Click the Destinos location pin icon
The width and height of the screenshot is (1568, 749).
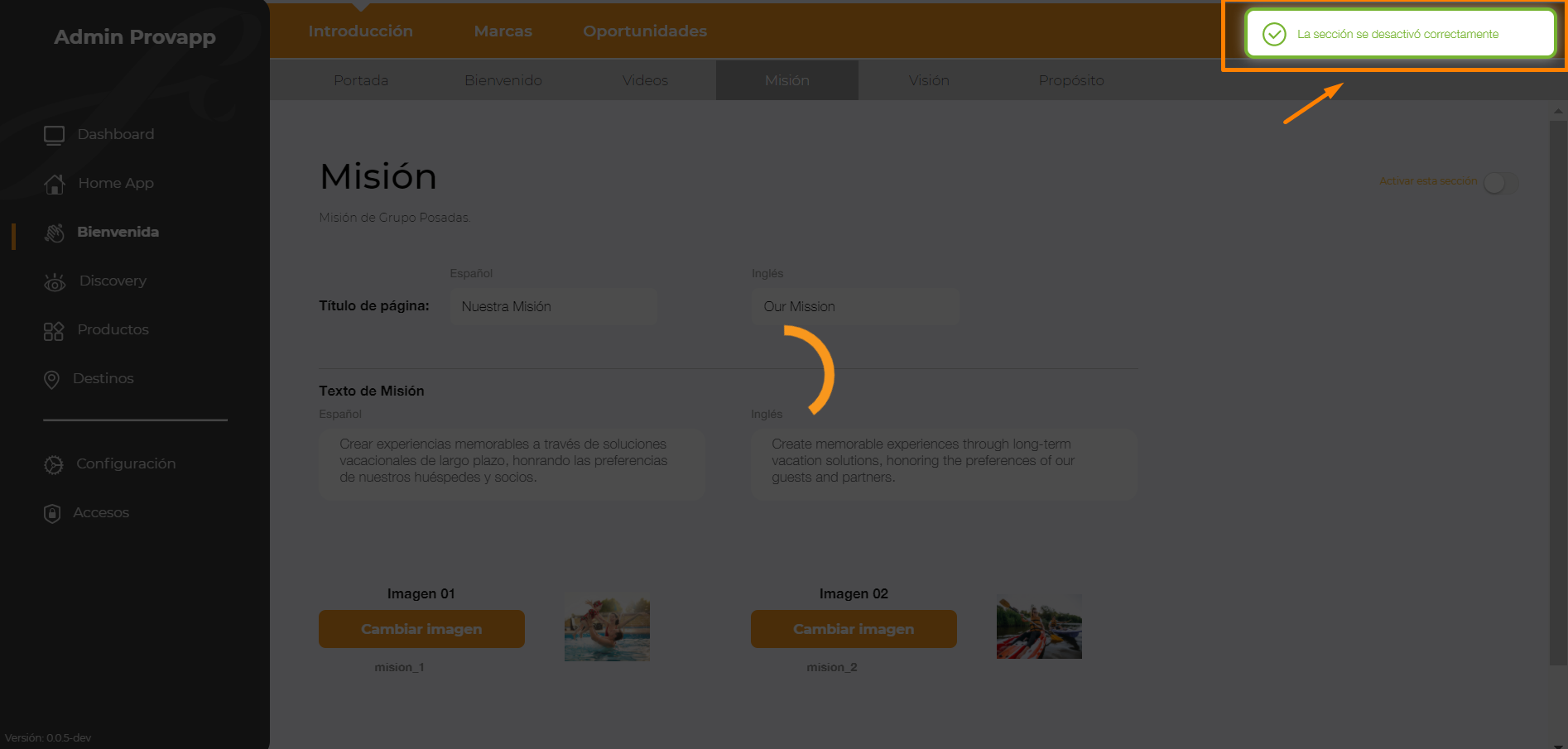point(51,379)
